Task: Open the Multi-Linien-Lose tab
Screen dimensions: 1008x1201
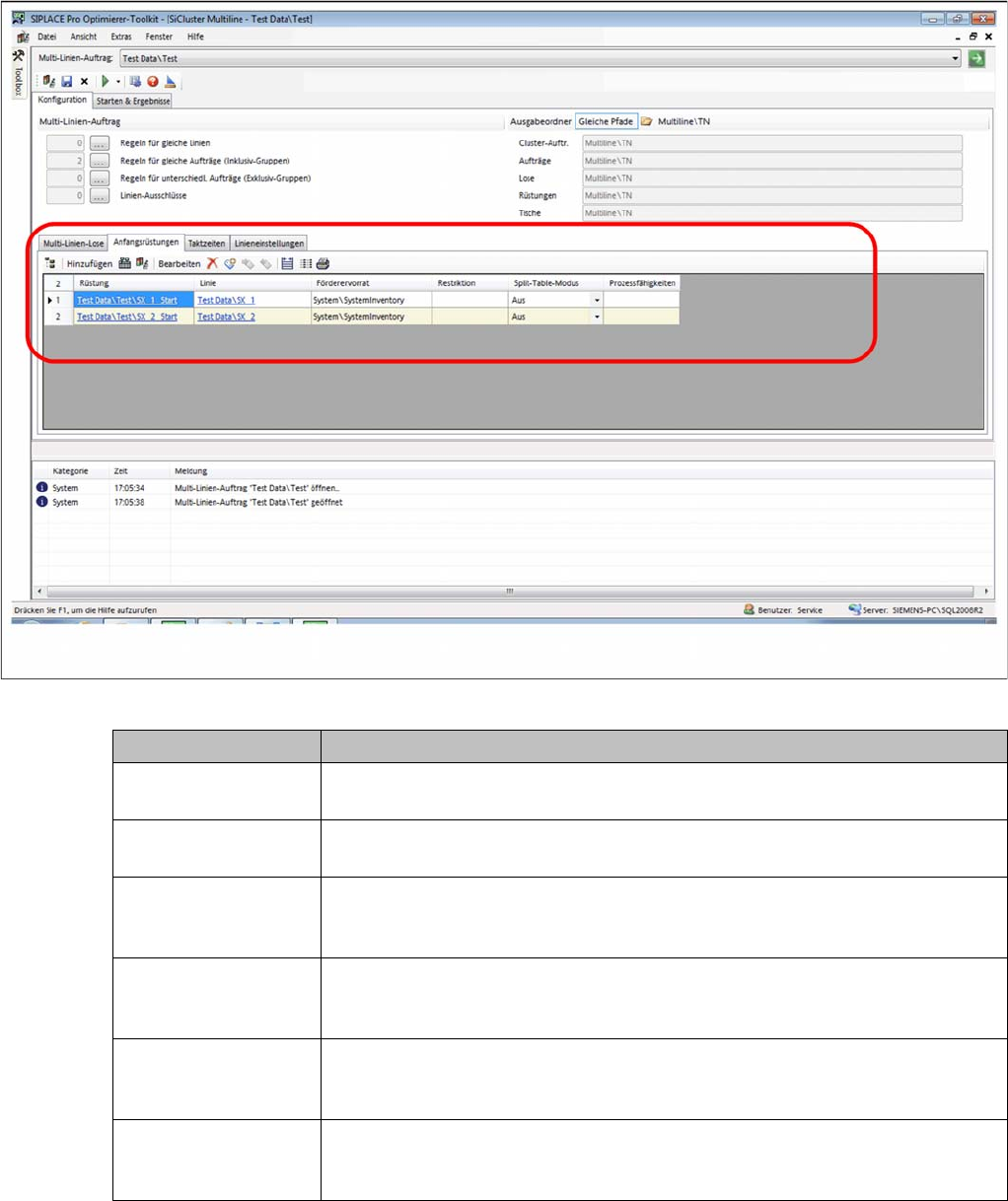Action: pyautogui.click(x=74, y=244)
